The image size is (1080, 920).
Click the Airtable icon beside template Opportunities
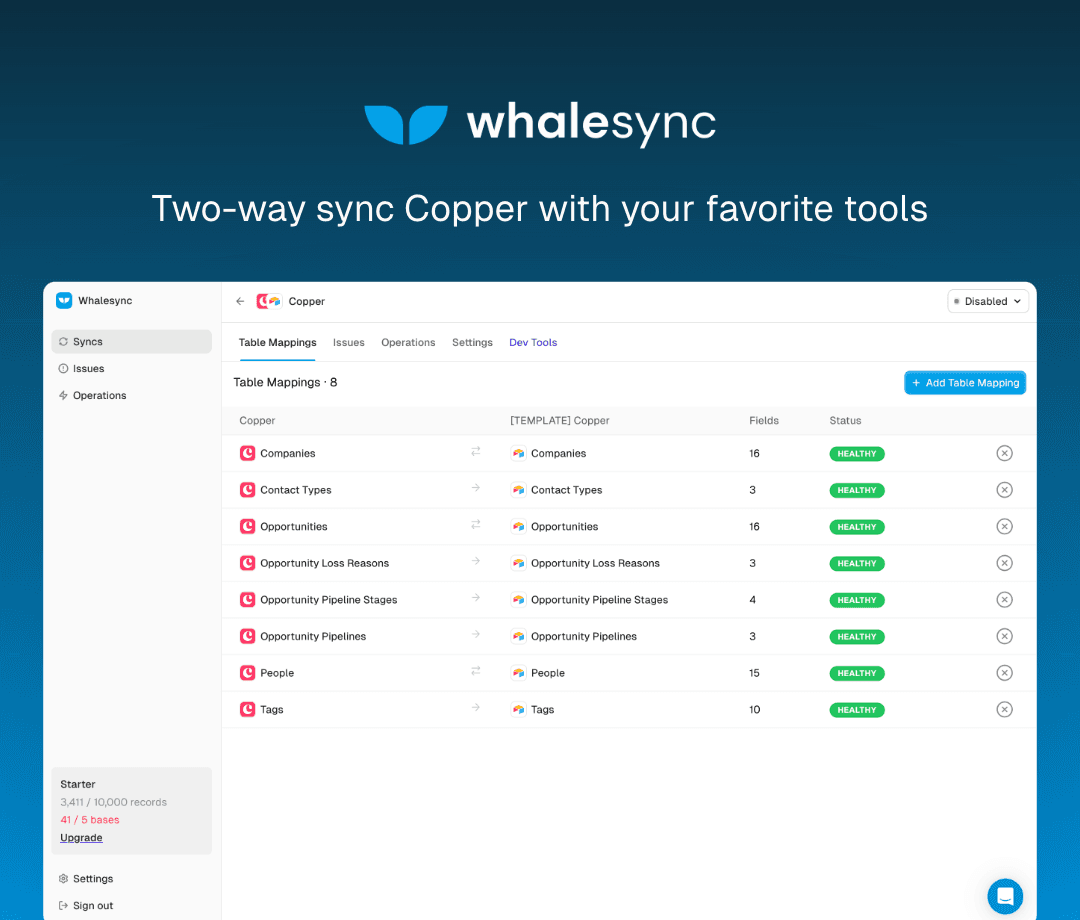point(519,526)
